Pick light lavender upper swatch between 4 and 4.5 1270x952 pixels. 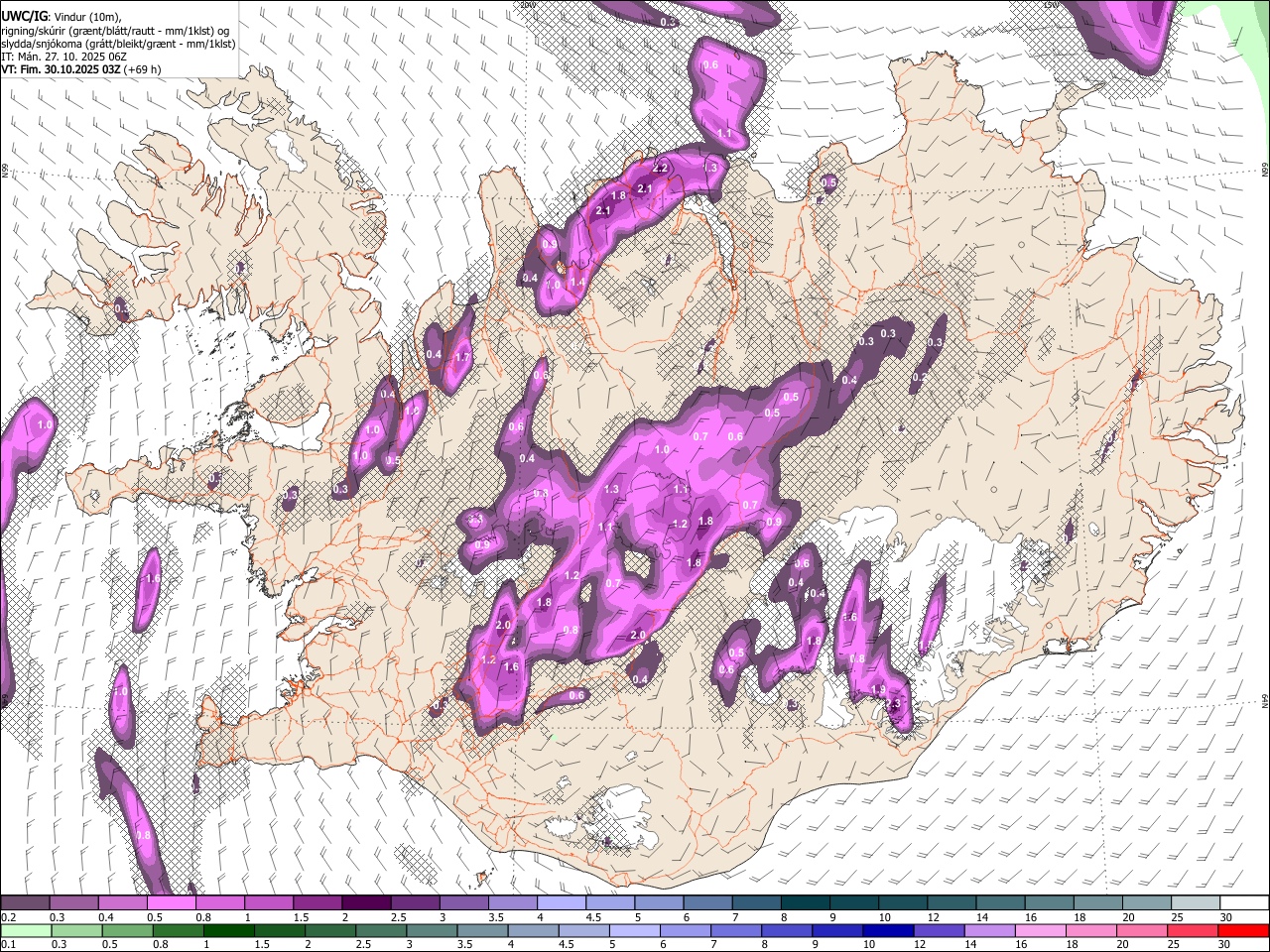point(562,903)
